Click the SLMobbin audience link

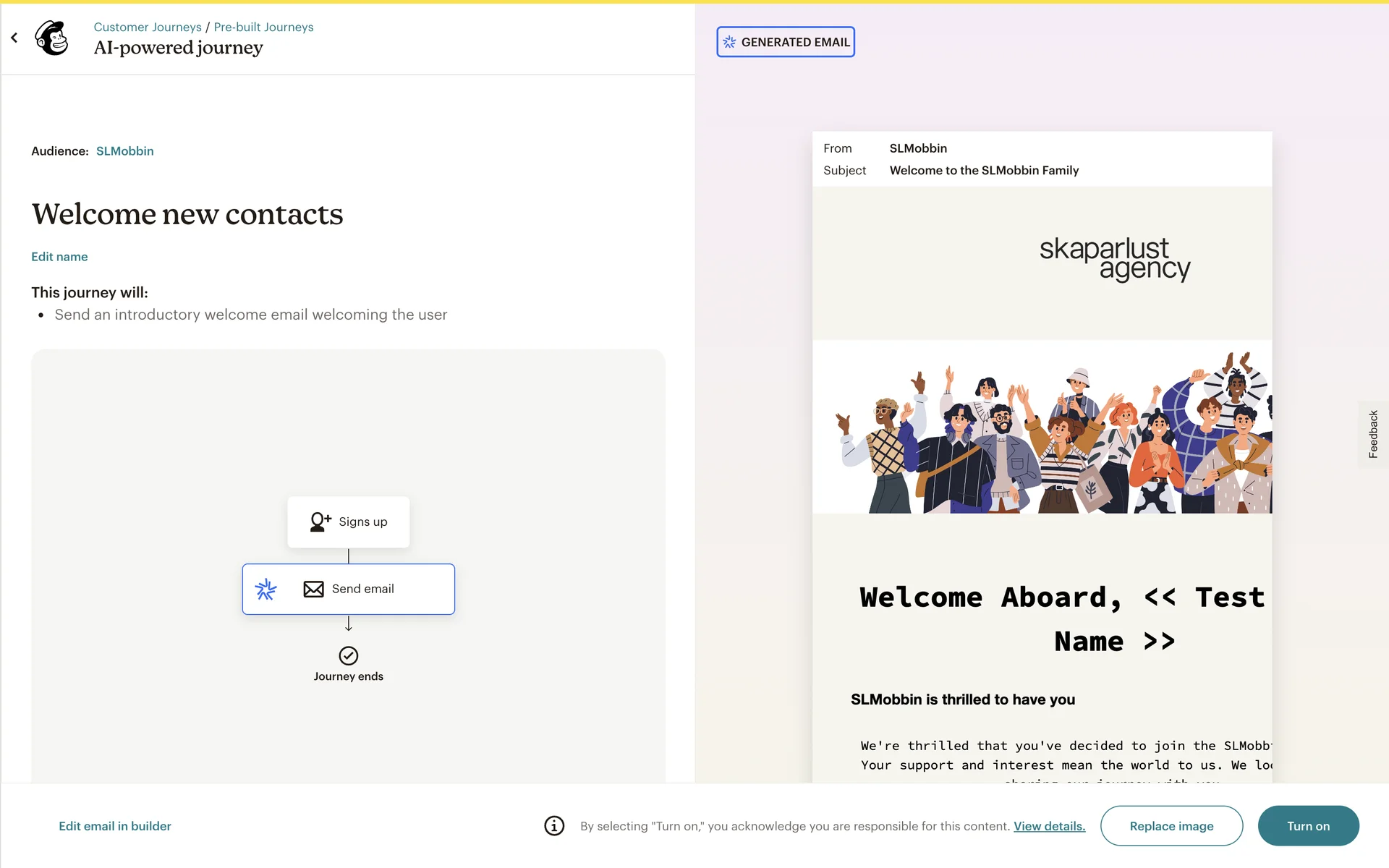[124, 151]
